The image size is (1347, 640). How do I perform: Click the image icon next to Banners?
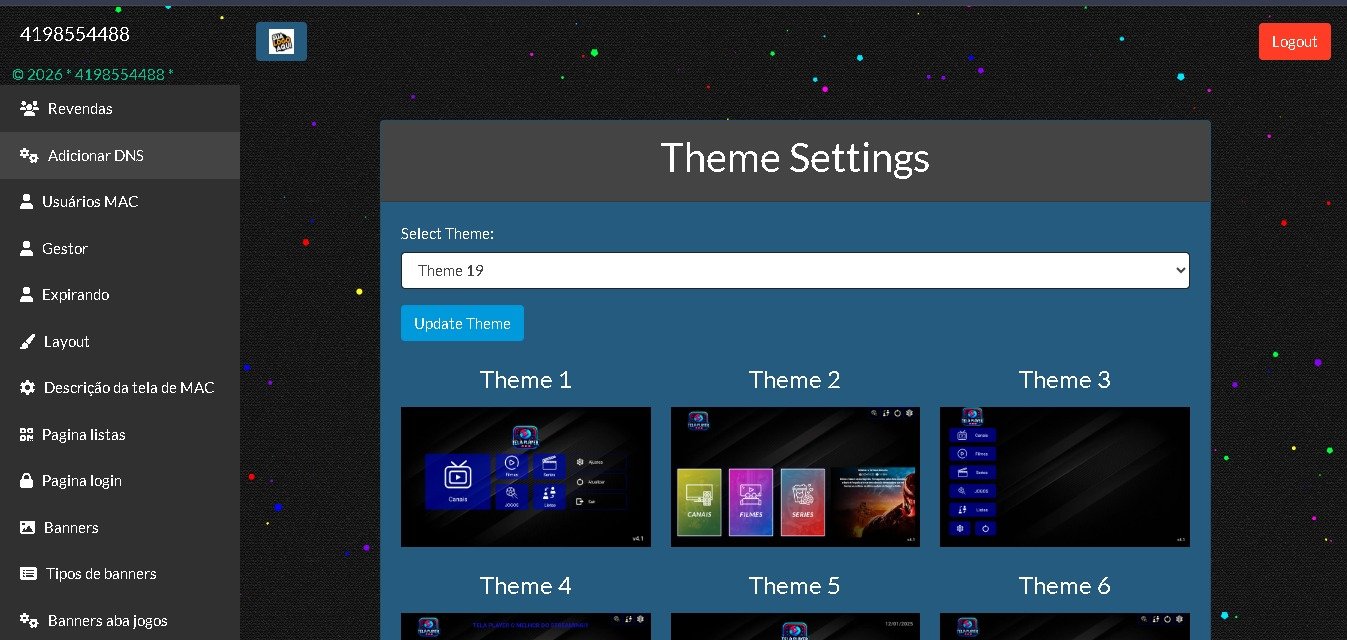point(28,527)
